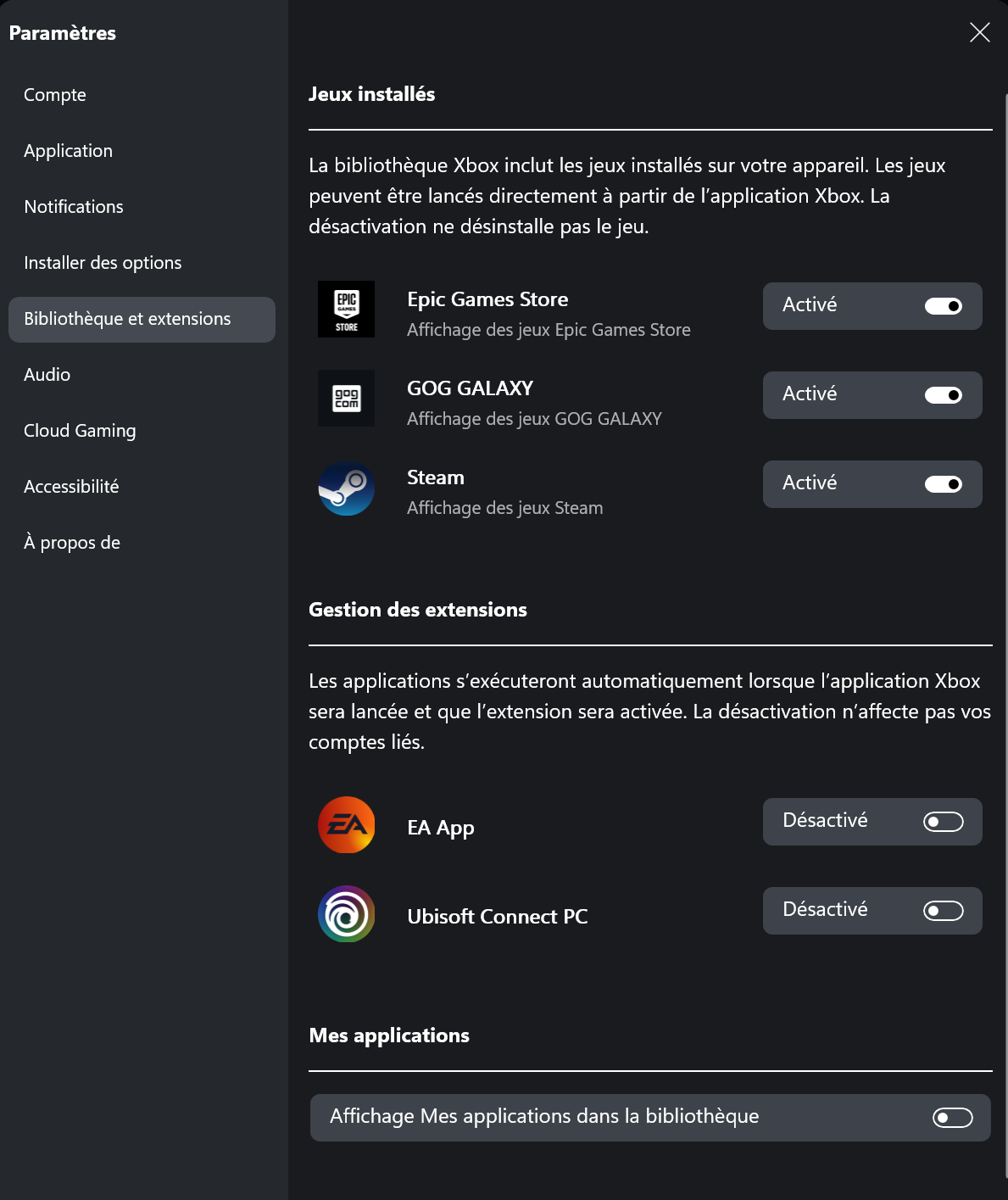Go to Application settings
Viewport: 1008px width, 1200px height.
68,151
